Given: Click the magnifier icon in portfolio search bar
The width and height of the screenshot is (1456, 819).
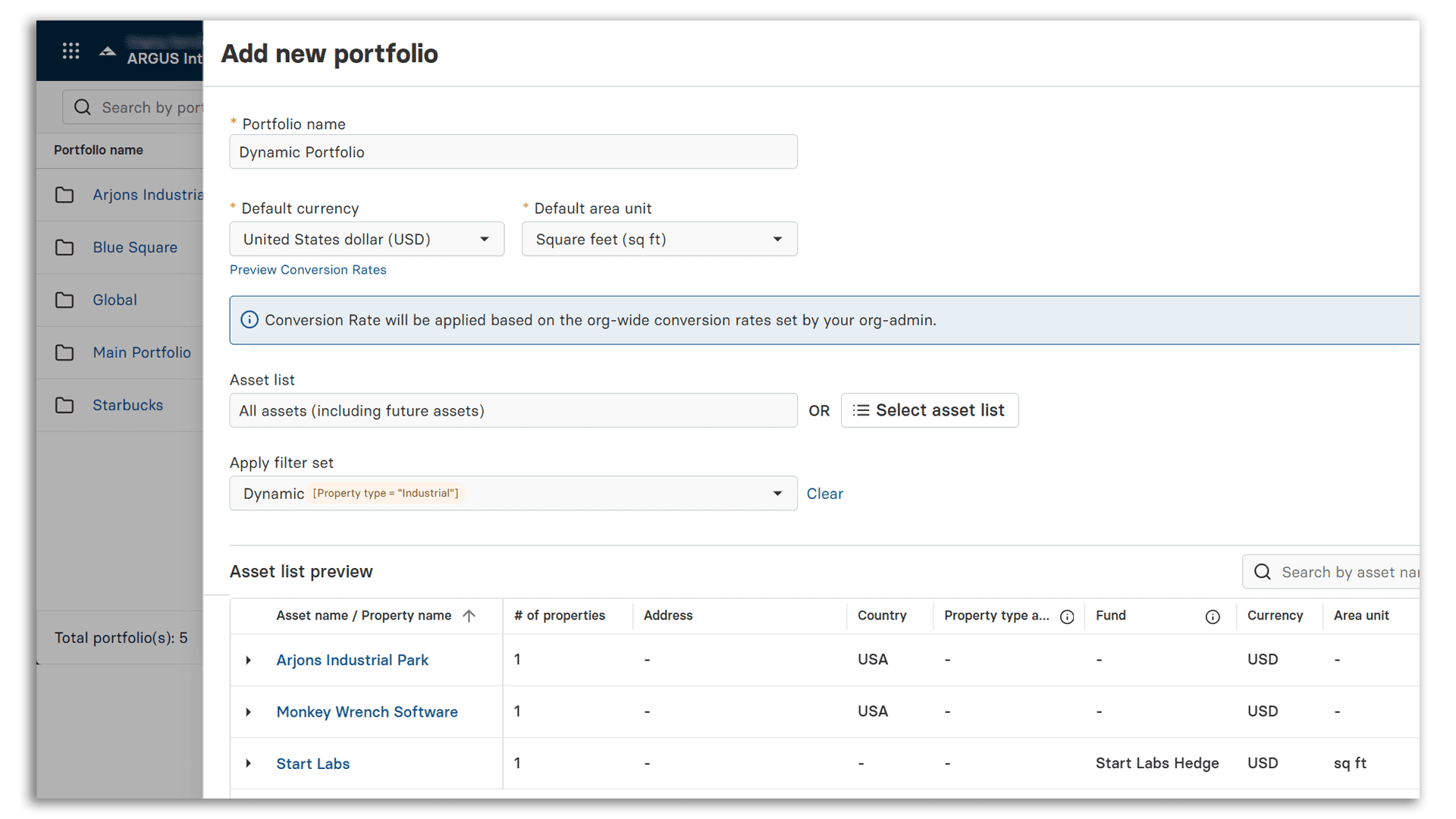Looking at the screenshot, I should tap(82, 107).
